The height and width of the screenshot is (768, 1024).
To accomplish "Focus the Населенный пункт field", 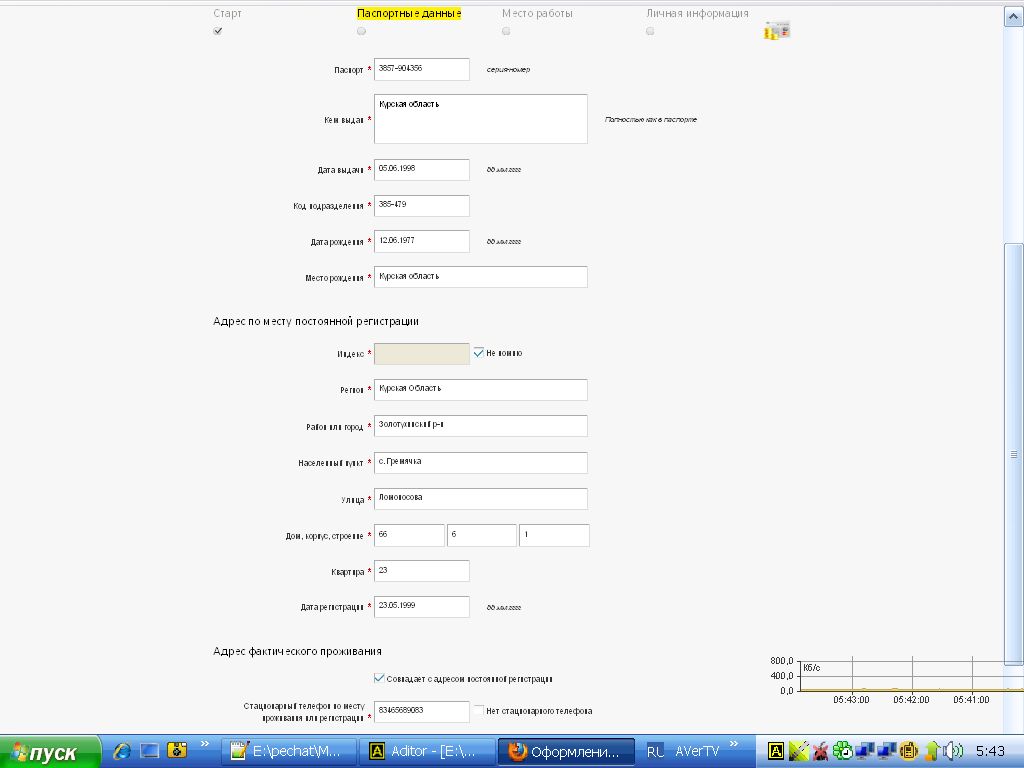I will click(481, 462).
